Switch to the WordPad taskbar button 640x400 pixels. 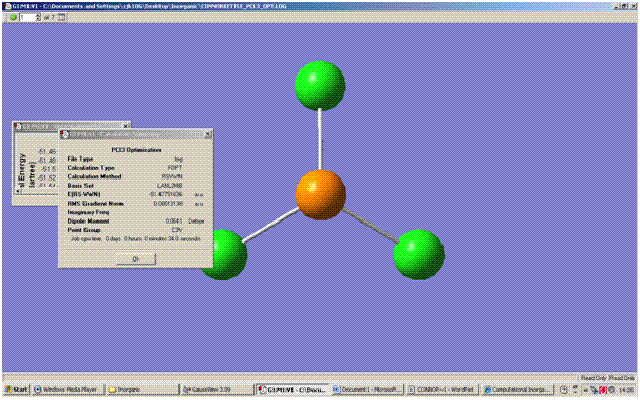point(442,389)
